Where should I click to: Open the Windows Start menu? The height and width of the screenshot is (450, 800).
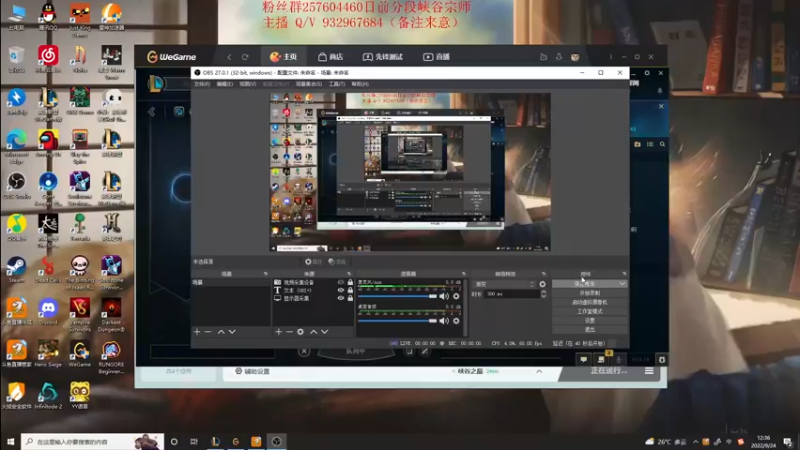coord(10,441)
